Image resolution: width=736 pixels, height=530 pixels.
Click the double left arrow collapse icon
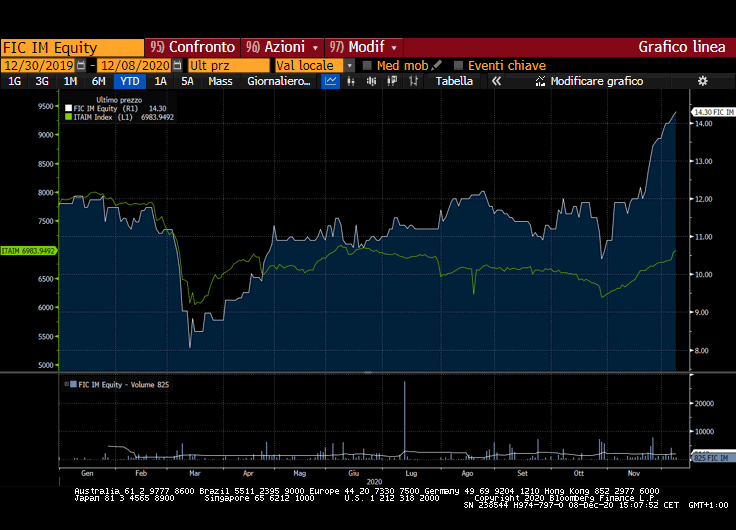click(495, 81)
